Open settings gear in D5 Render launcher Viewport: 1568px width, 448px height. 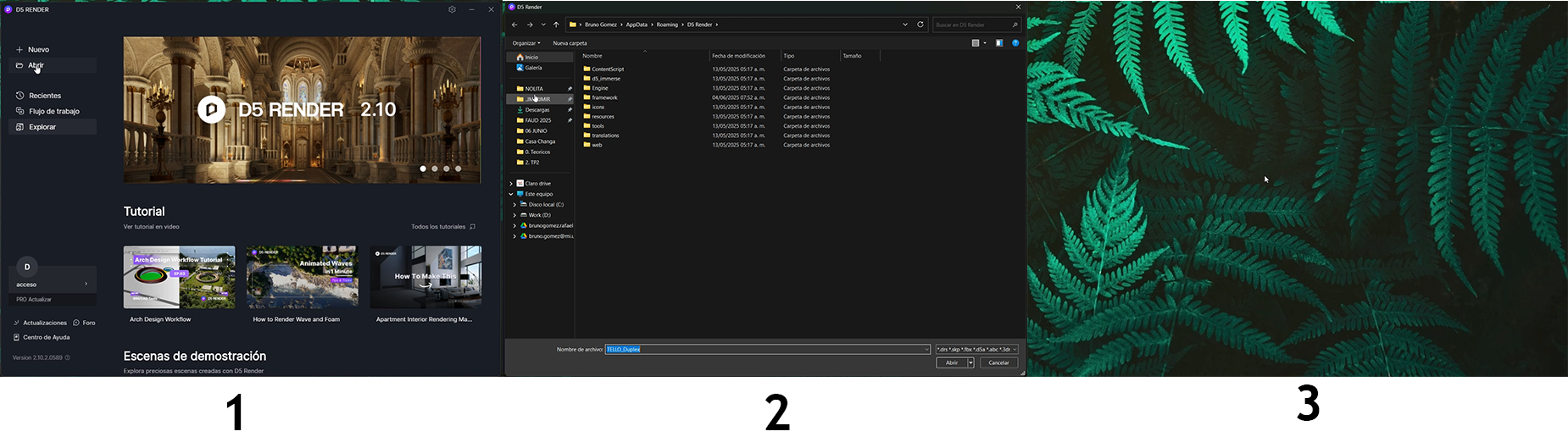pyautogui.click(x=452, y=9)
